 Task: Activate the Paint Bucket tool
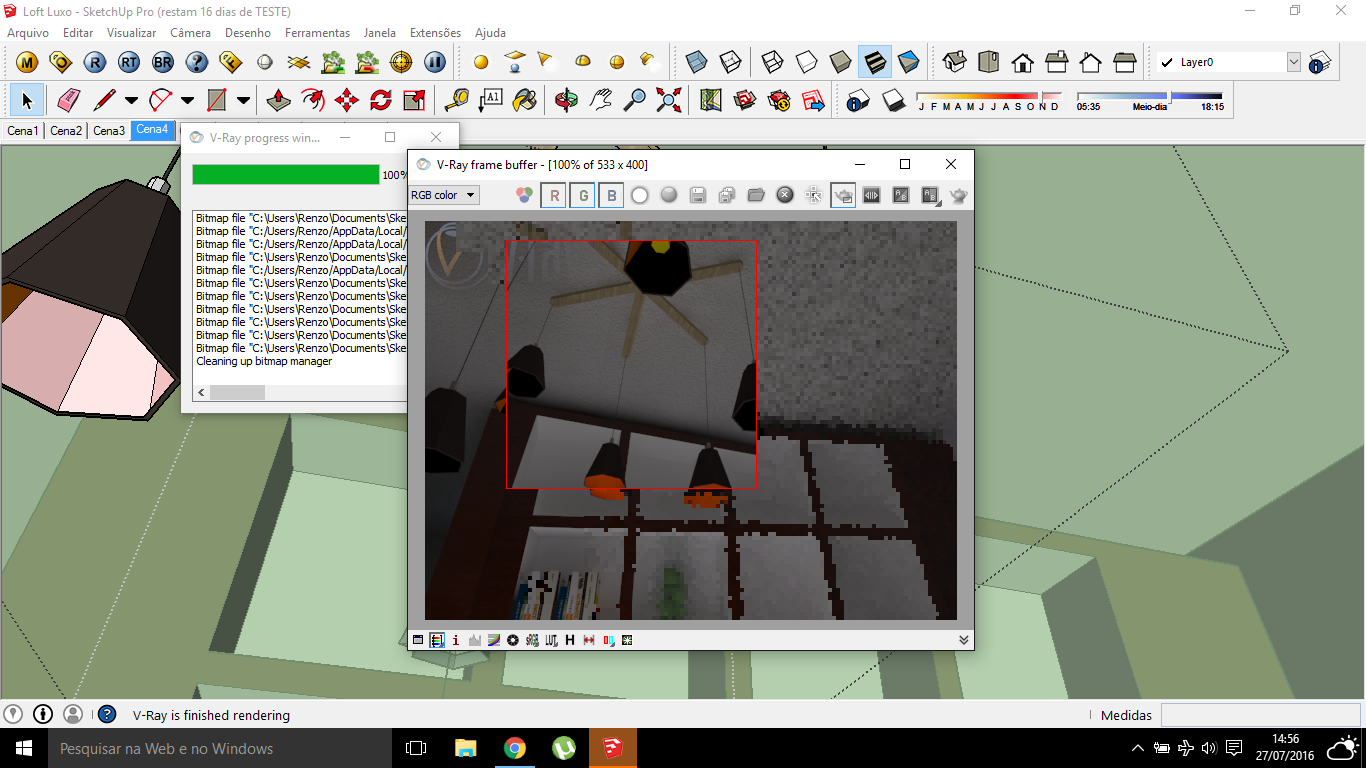pyautogui.click(x=524, y=100)
